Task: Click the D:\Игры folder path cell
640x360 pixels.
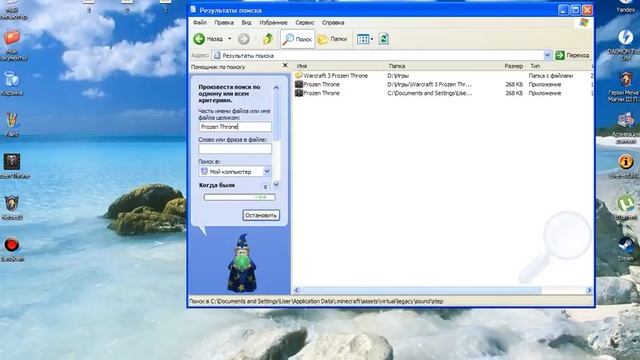Action: click(x=398, y=76)
